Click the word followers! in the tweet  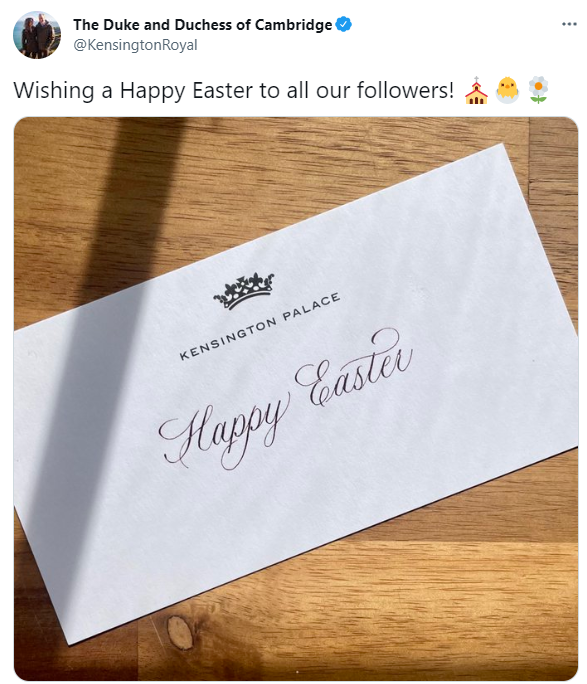tap(405, 90)
